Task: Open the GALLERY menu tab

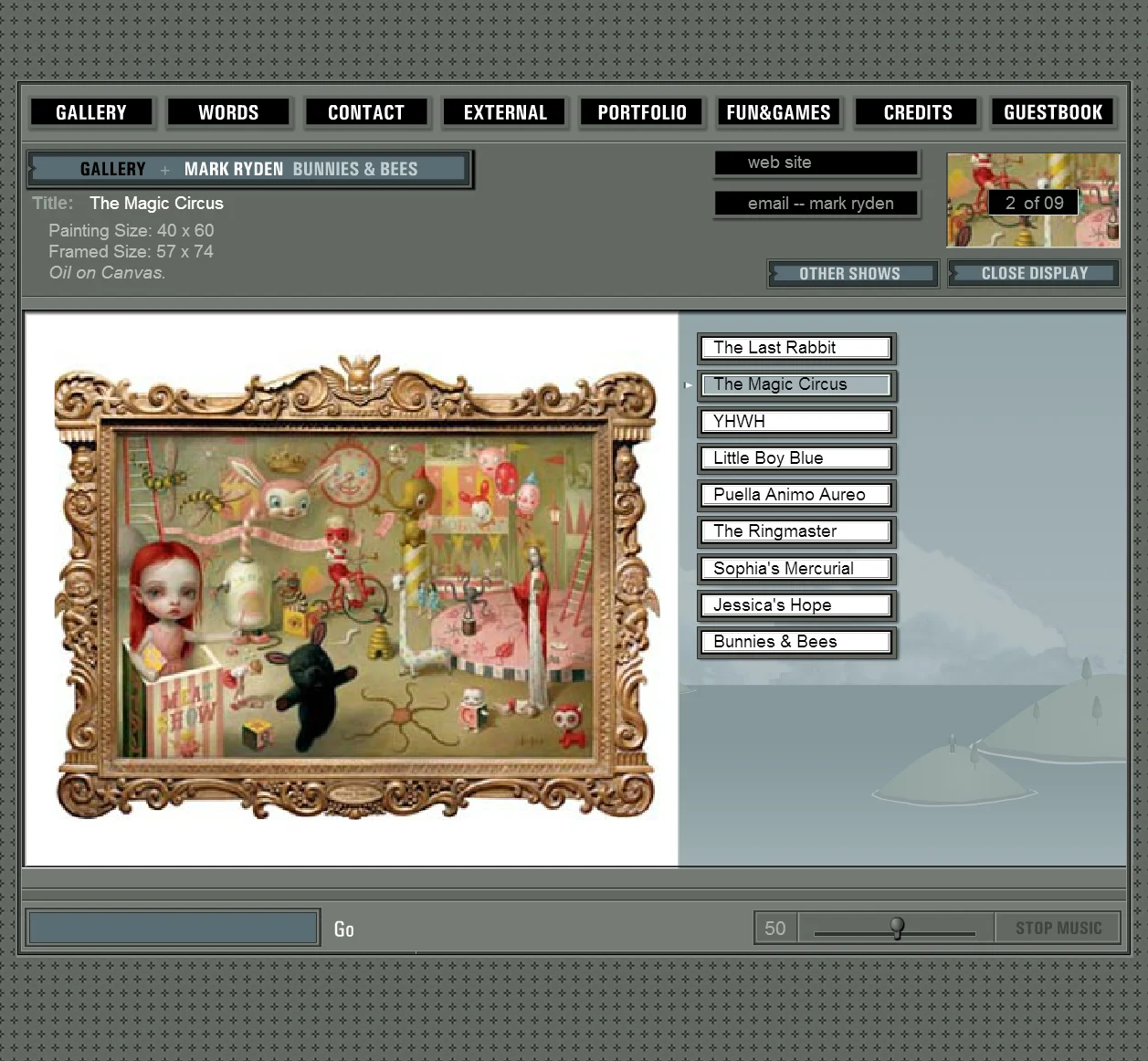Action: click(x=91, y=112)
